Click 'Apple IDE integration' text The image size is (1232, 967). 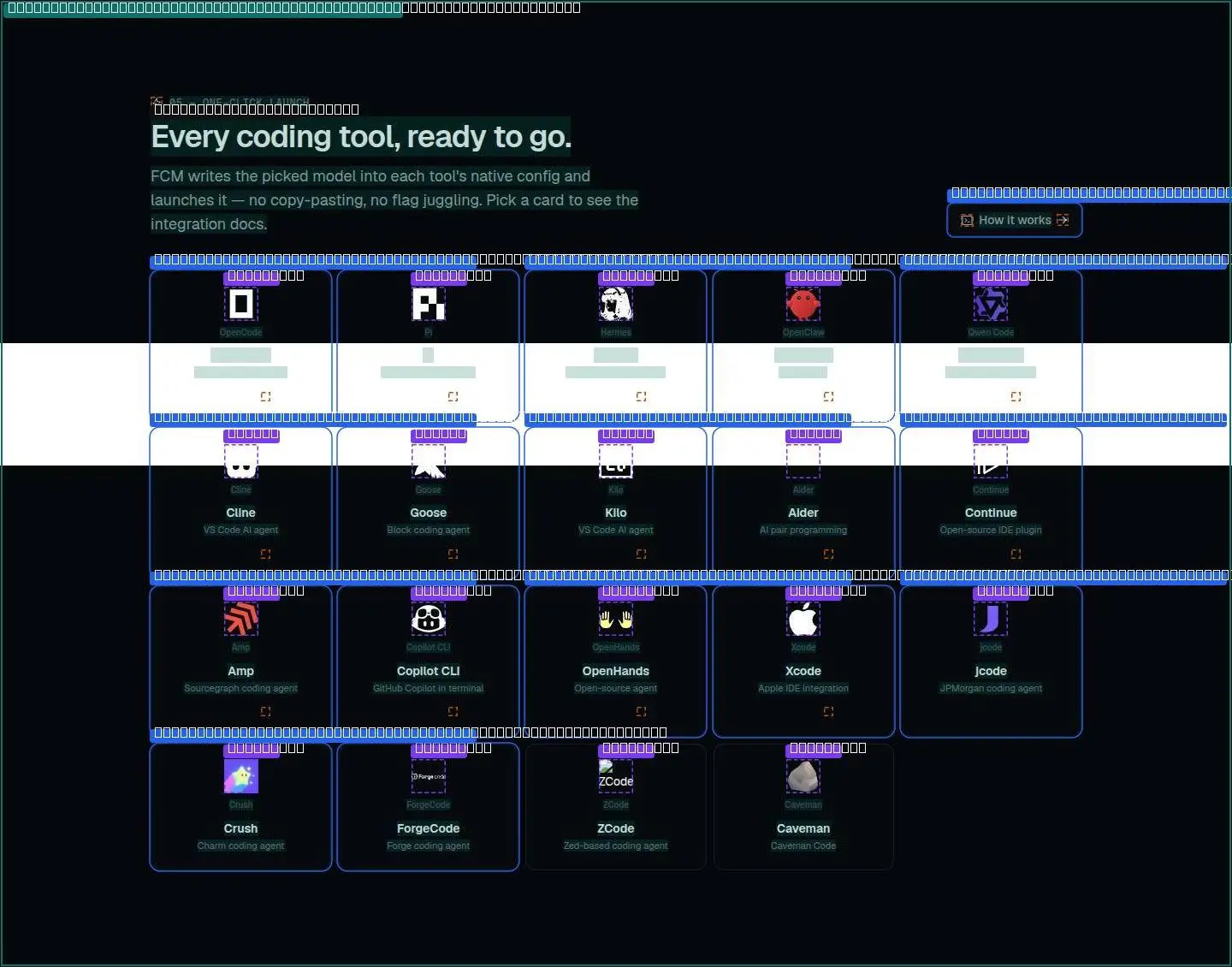click(803, 688)
